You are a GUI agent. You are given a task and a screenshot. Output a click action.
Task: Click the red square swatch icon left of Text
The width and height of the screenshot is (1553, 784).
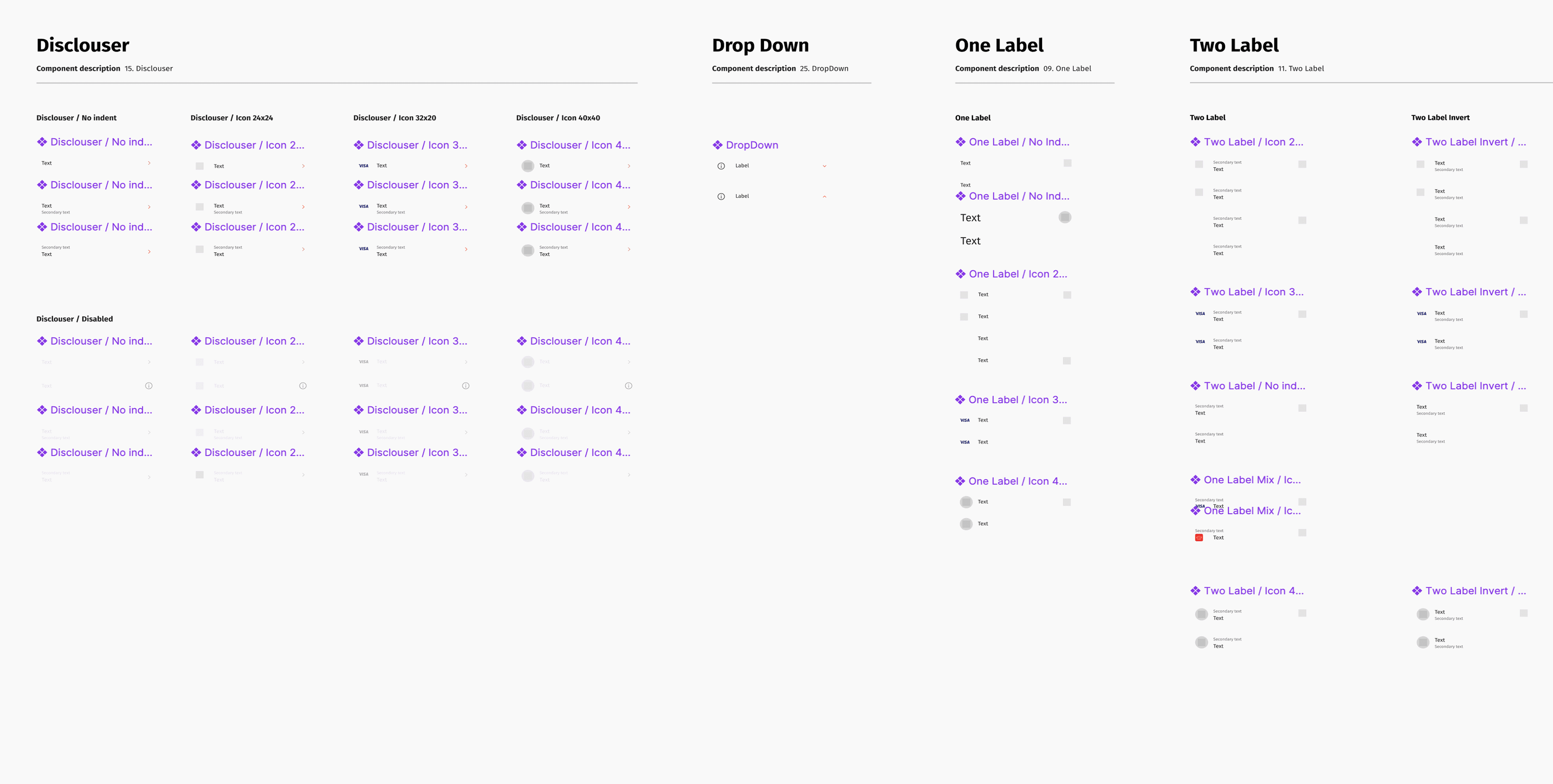1199,537
